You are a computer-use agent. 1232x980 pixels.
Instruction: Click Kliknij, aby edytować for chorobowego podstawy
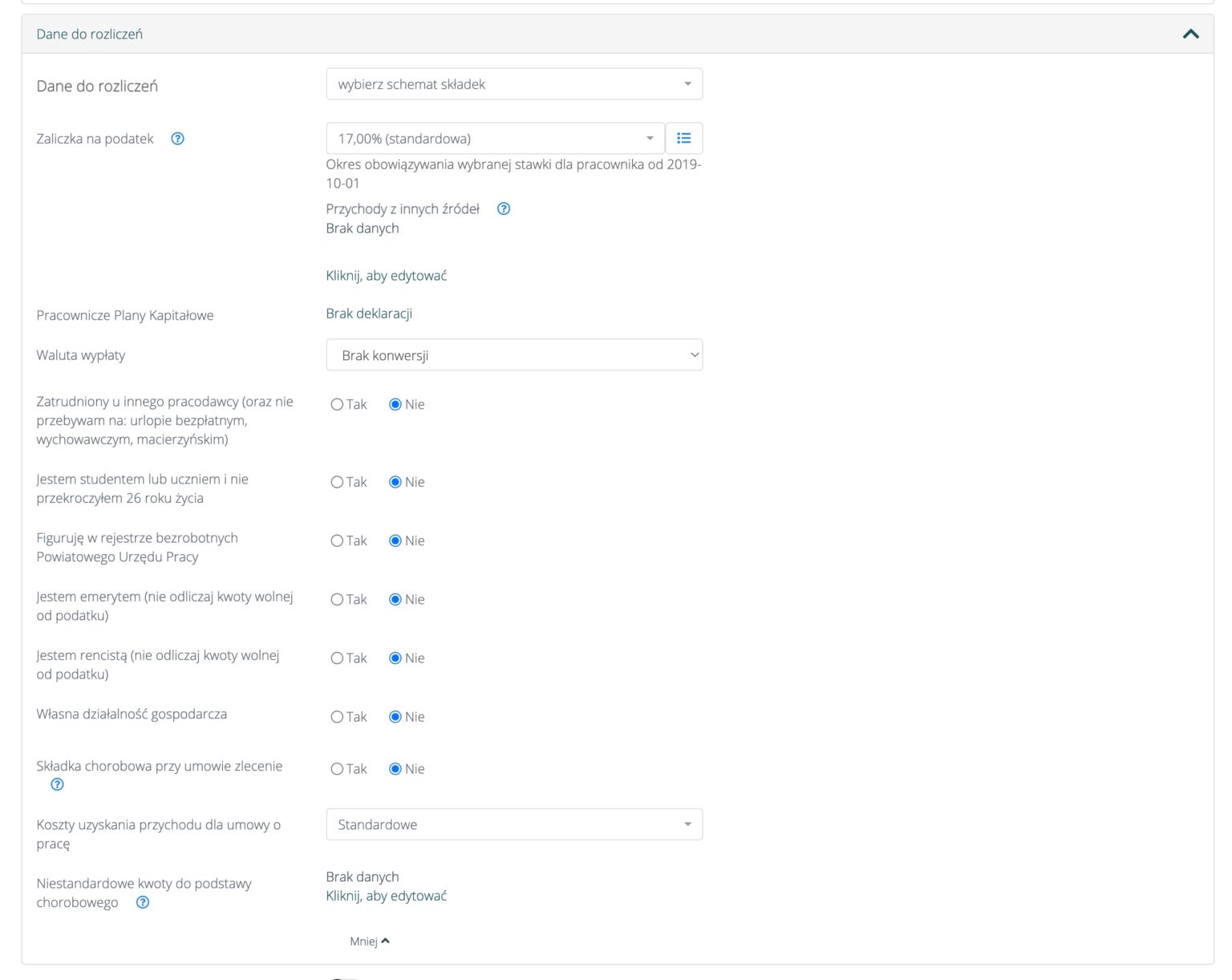coord(386,897)
